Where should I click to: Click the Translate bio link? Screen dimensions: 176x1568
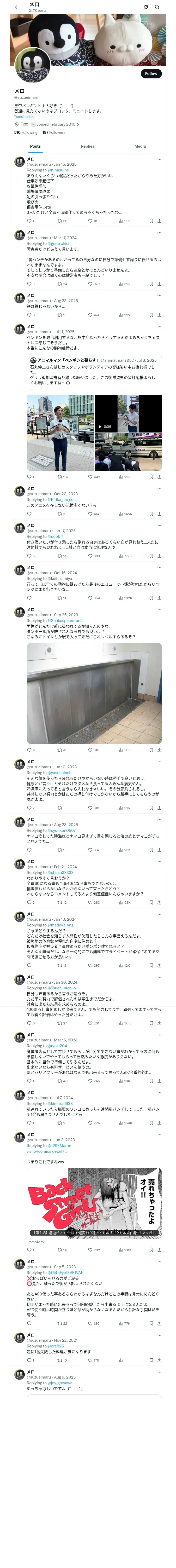(x=24, y=116)
